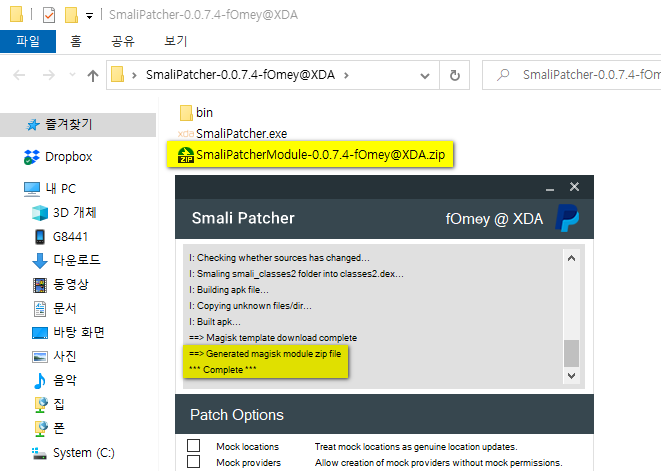Open the PayPal donate icon

tap(567, 218)
